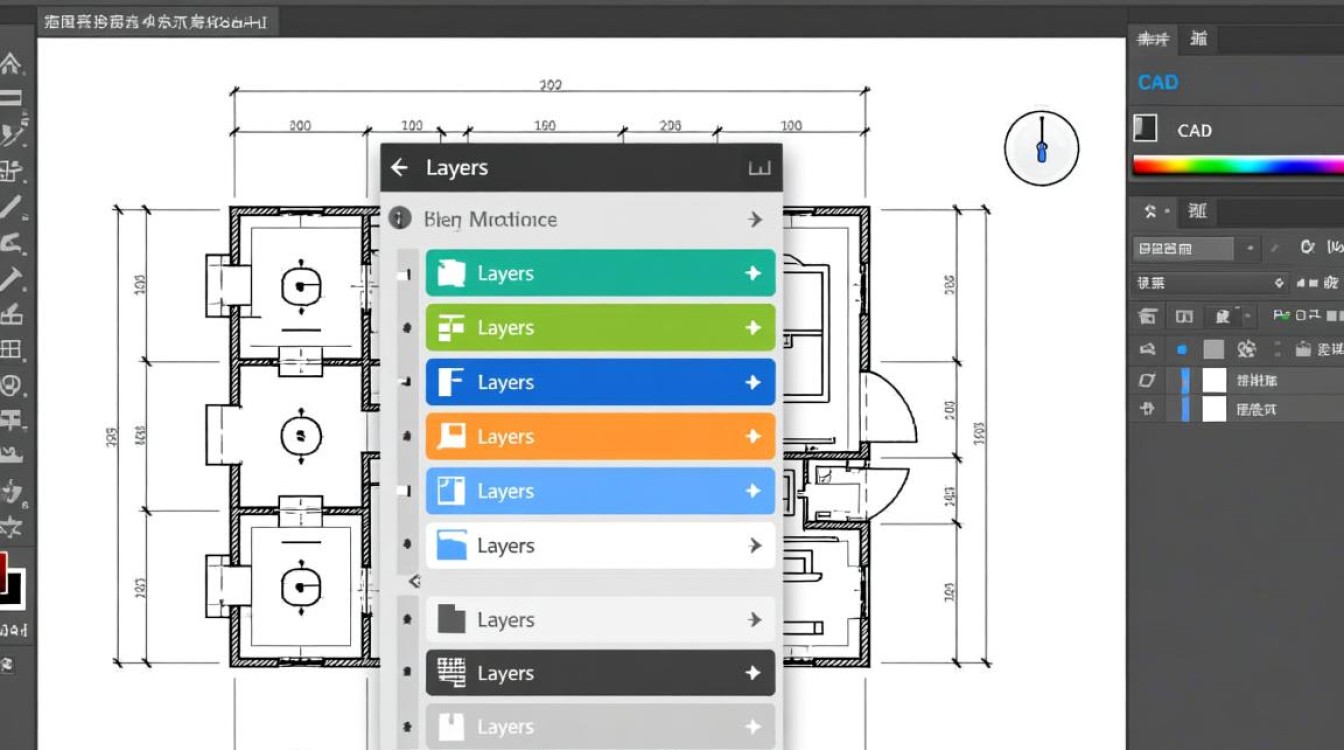Select the star tool in left toolbar
This screenshot has width=1344, height=750.
tap(12, 526)
